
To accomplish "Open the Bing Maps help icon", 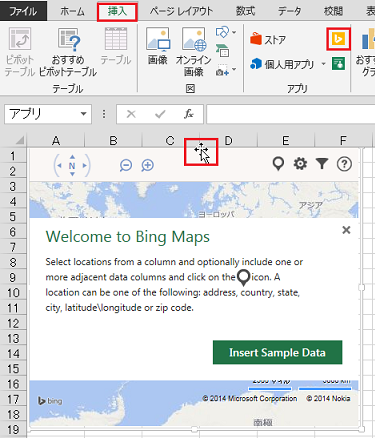I will click(344, 164).
